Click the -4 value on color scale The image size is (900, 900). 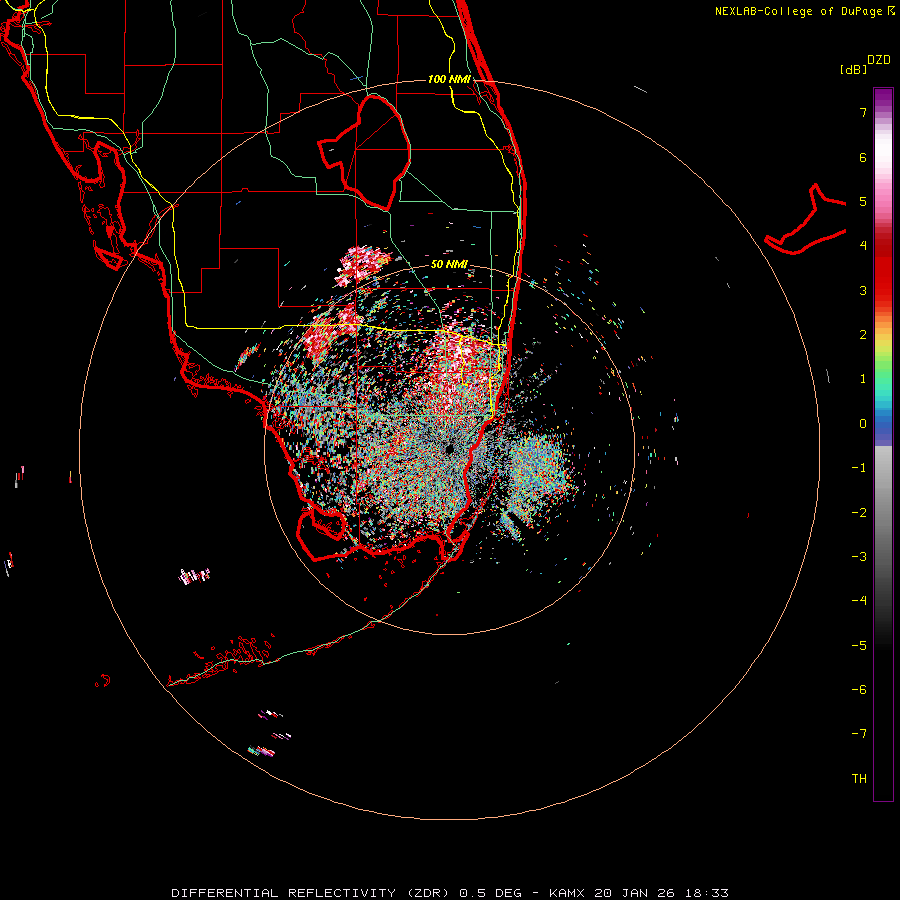[859, 601]
